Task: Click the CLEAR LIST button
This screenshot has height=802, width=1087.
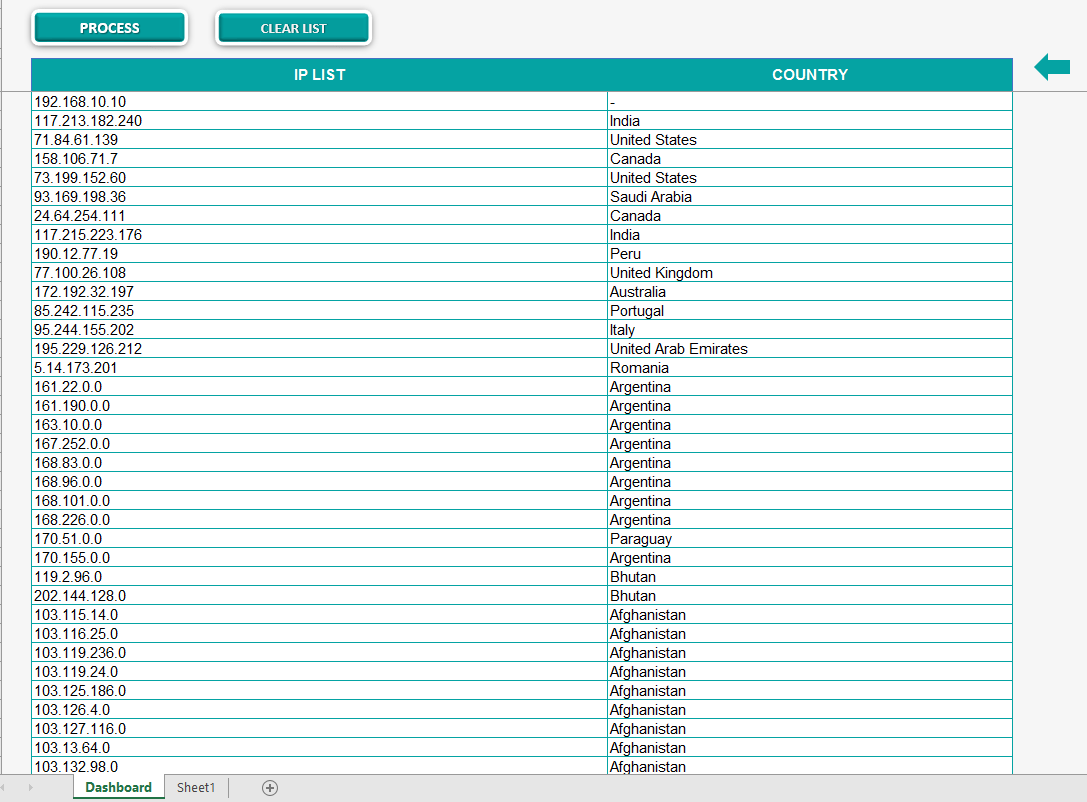Action: (x=293, y=28)
